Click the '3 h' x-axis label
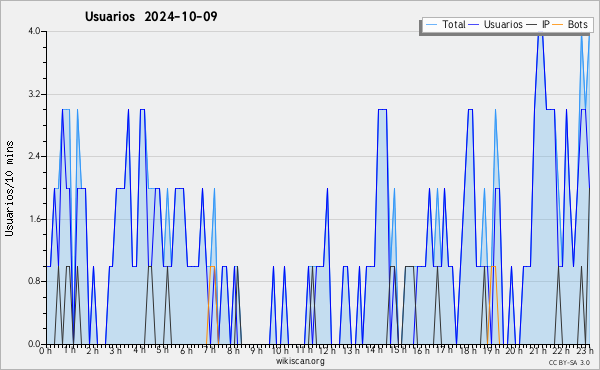The image size is (600, 370). 115,351
